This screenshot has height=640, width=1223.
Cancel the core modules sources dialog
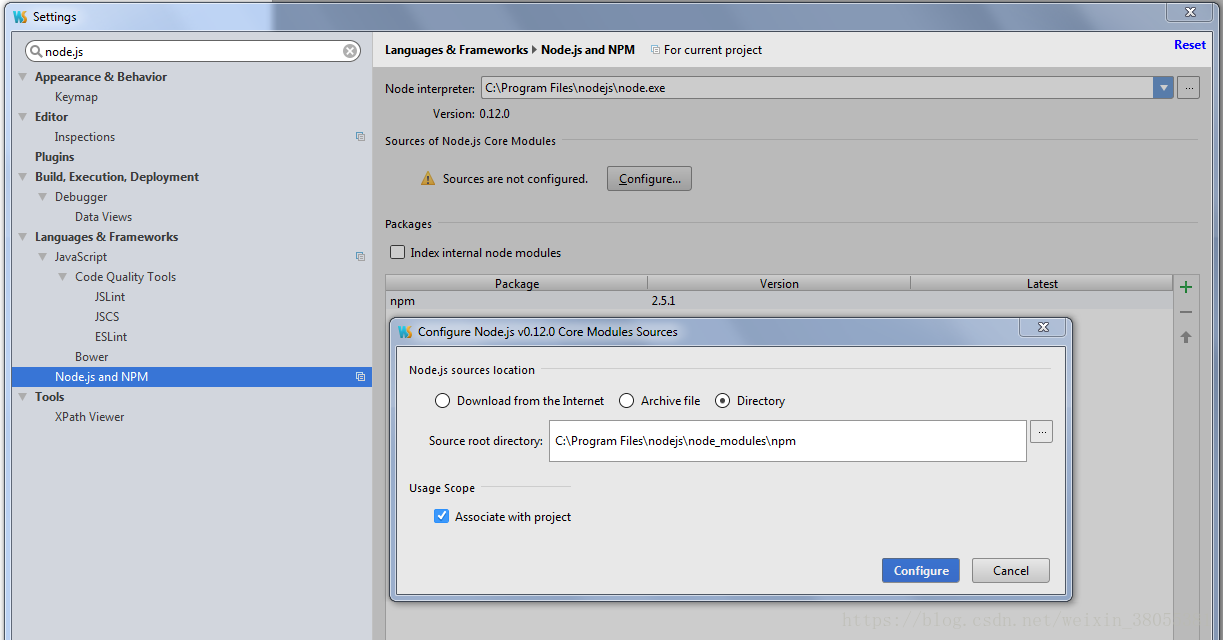click(1011, 571)
